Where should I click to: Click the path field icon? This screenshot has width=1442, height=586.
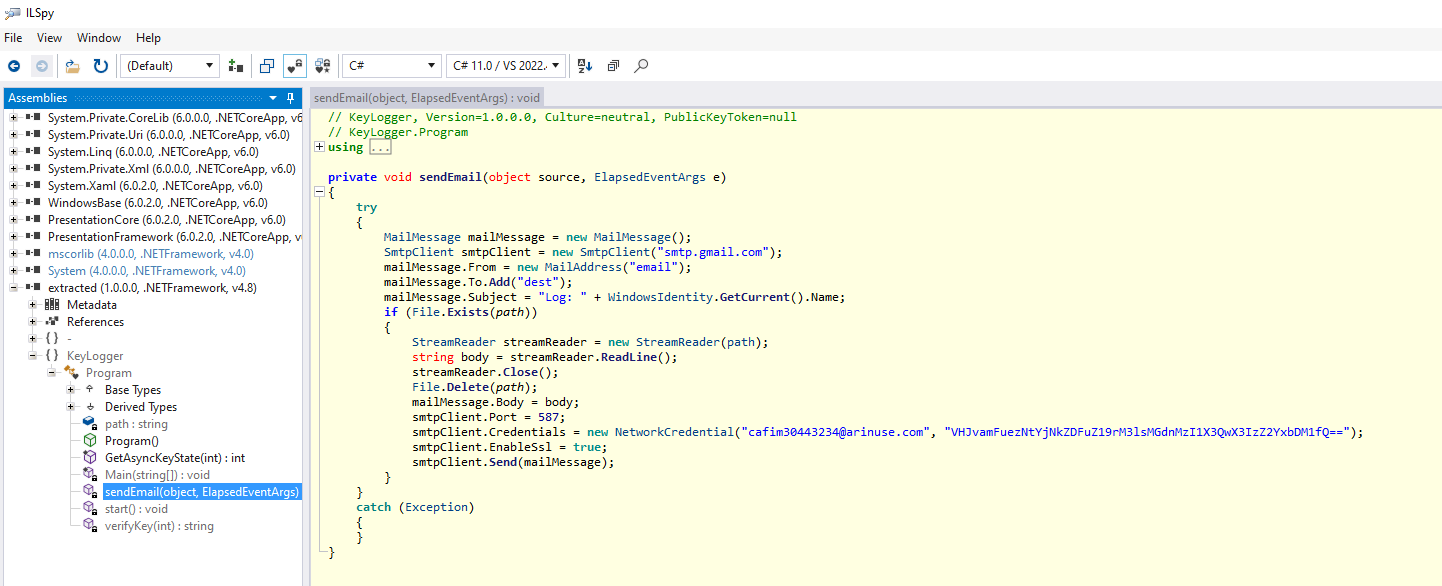tap(90, 424)
